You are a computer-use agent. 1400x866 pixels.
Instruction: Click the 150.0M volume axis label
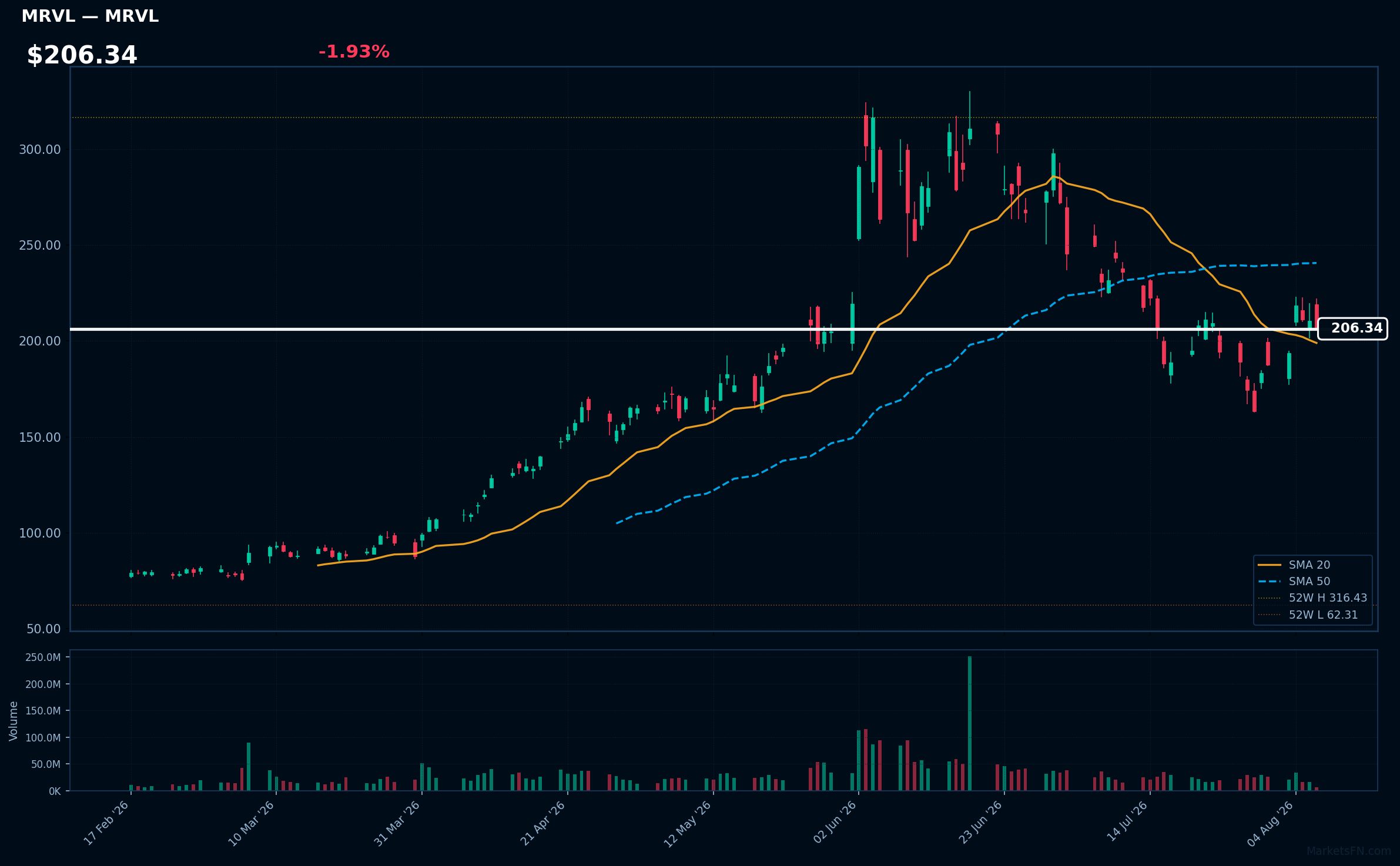click(x=43, y=711)
